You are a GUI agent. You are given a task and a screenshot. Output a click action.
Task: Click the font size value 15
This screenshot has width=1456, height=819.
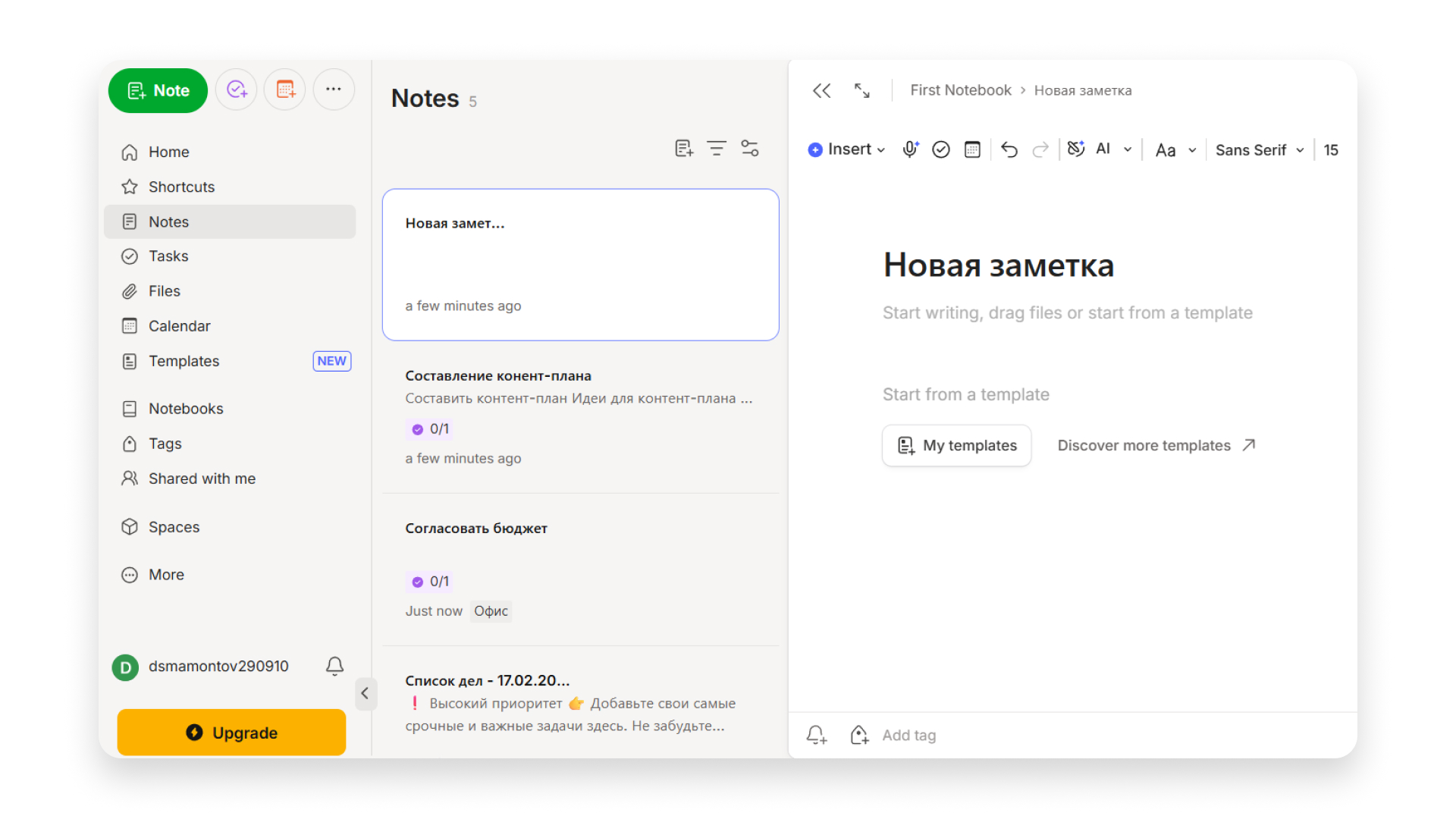click(1331, 149)
